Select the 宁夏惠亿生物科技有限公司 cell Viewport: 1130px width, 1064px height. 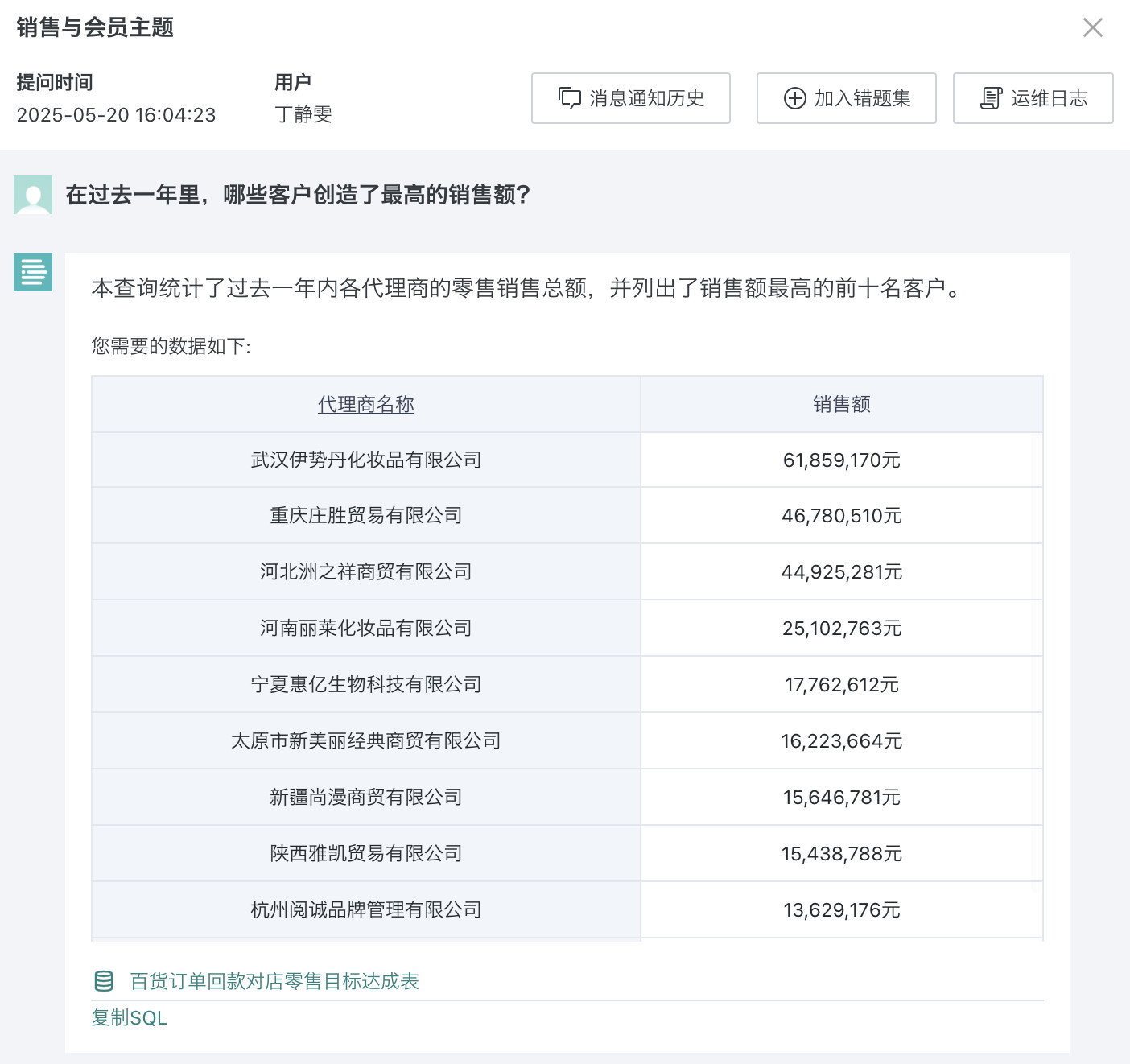click(366, 684)
